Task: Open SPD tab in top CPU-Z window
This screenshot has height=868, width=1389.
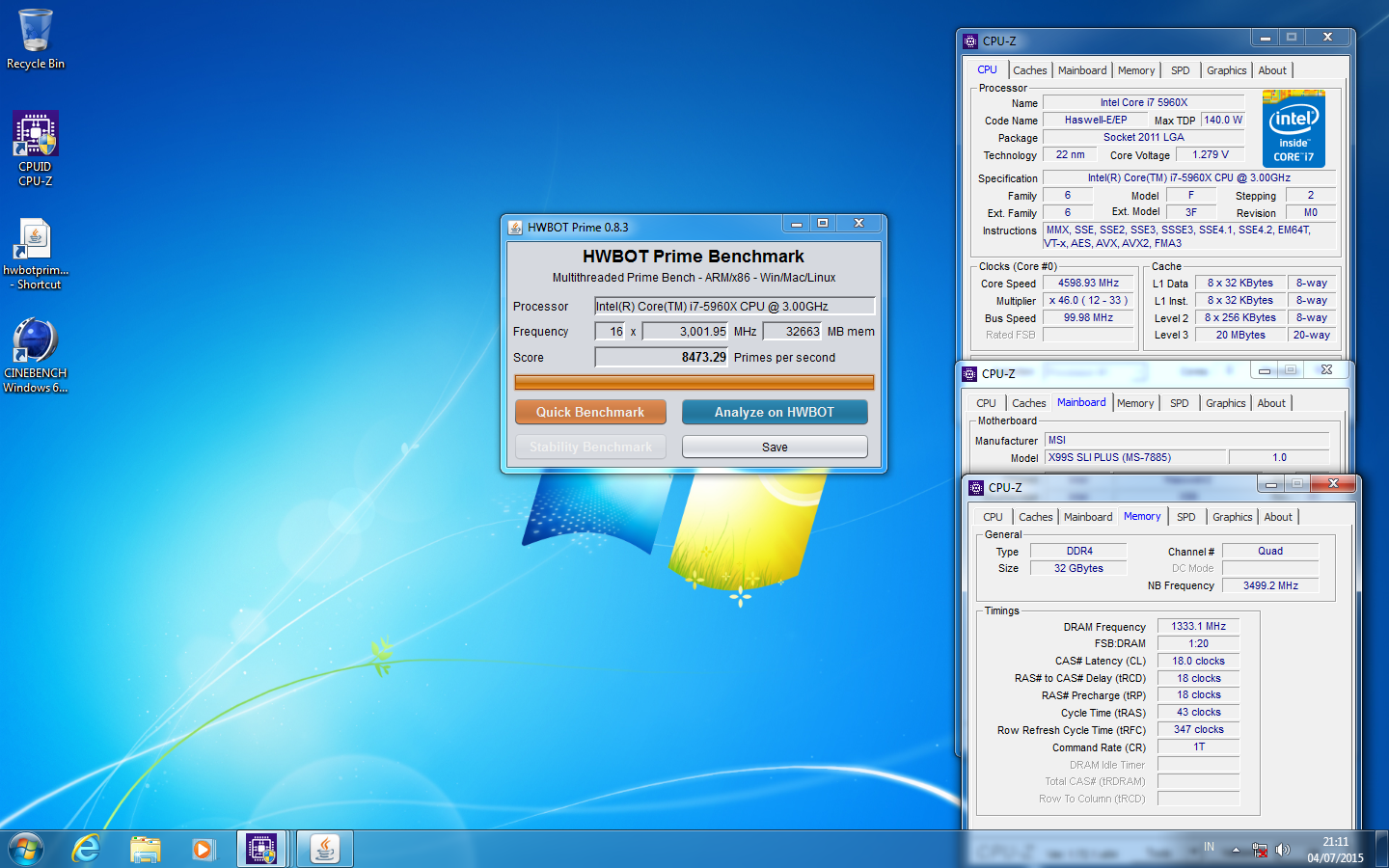Action: 1181,70
